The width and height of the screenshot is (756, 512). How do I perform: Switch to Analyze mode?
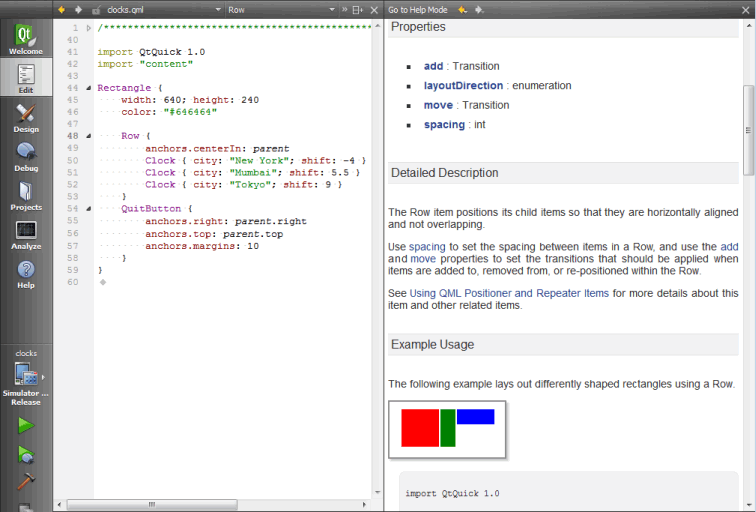(25, 235)
